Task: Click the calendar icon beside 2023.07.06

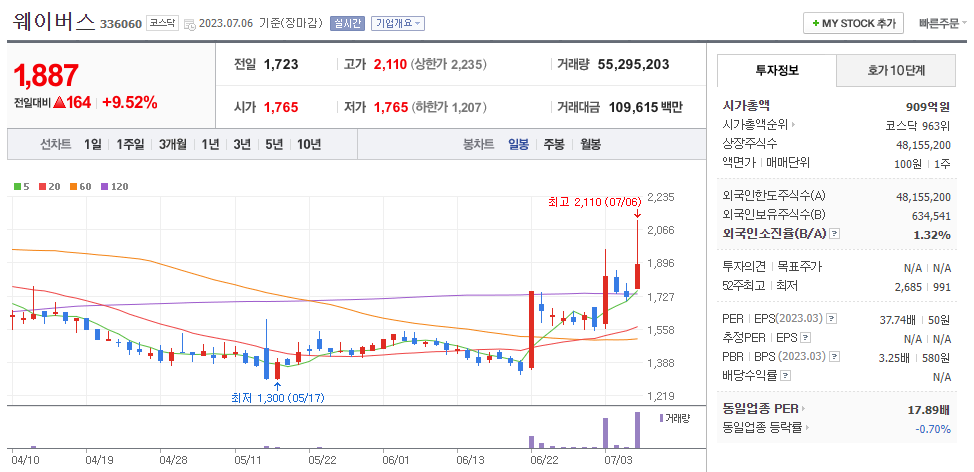Action: click(x=190, y=24)
